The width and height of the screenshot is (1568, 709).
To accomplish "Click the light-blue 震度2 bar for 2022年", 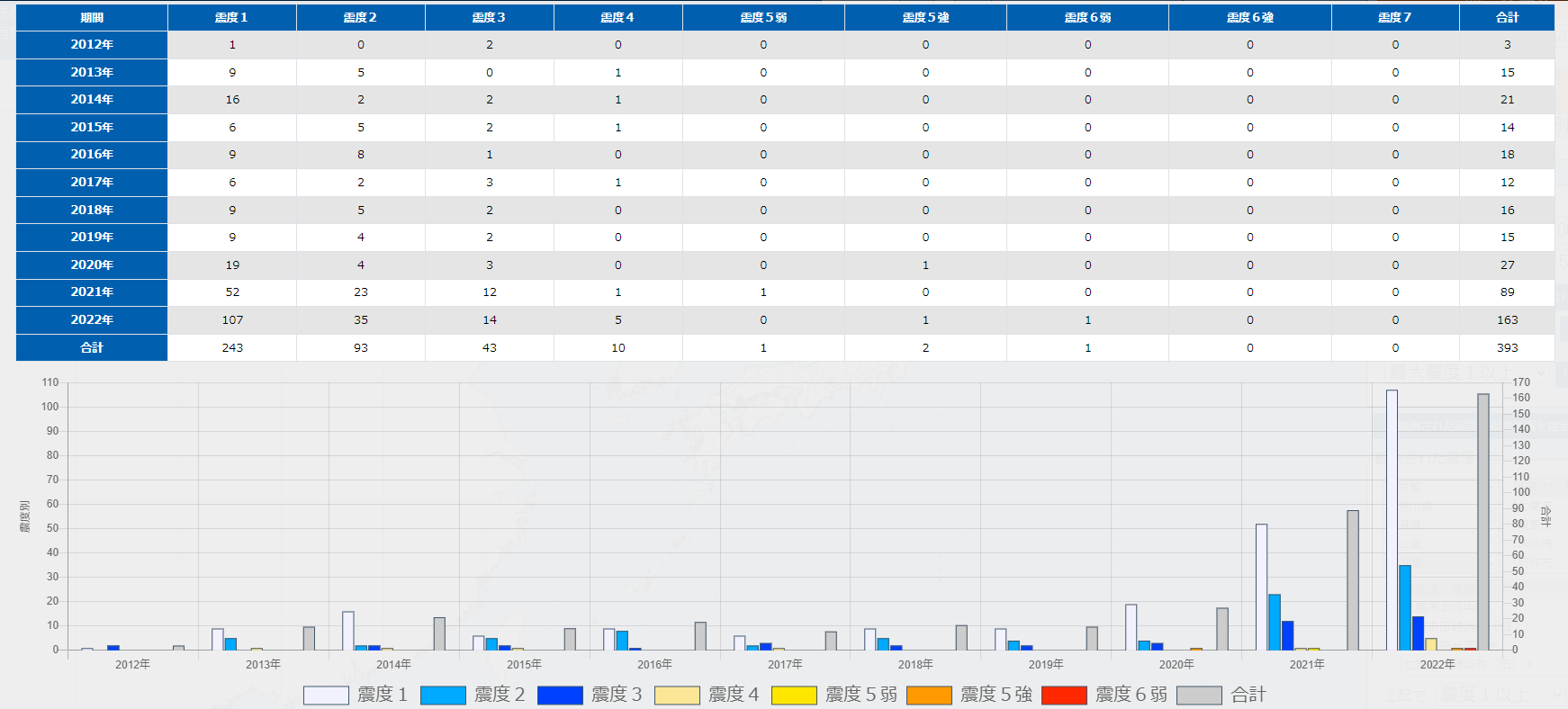I will click(x=1405, y=607).
